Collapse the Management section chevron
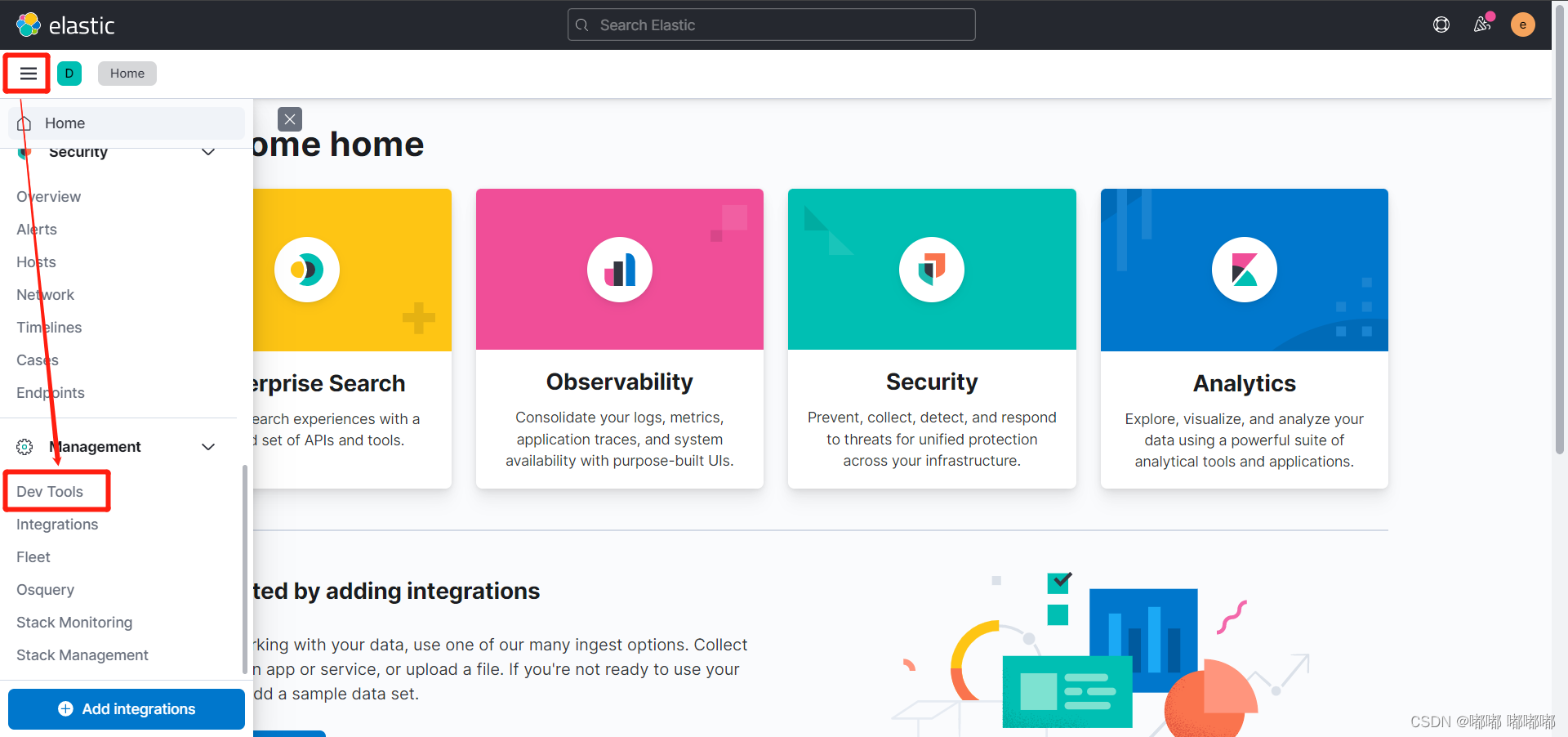The image size is (1568, 737). click(208, 447)
